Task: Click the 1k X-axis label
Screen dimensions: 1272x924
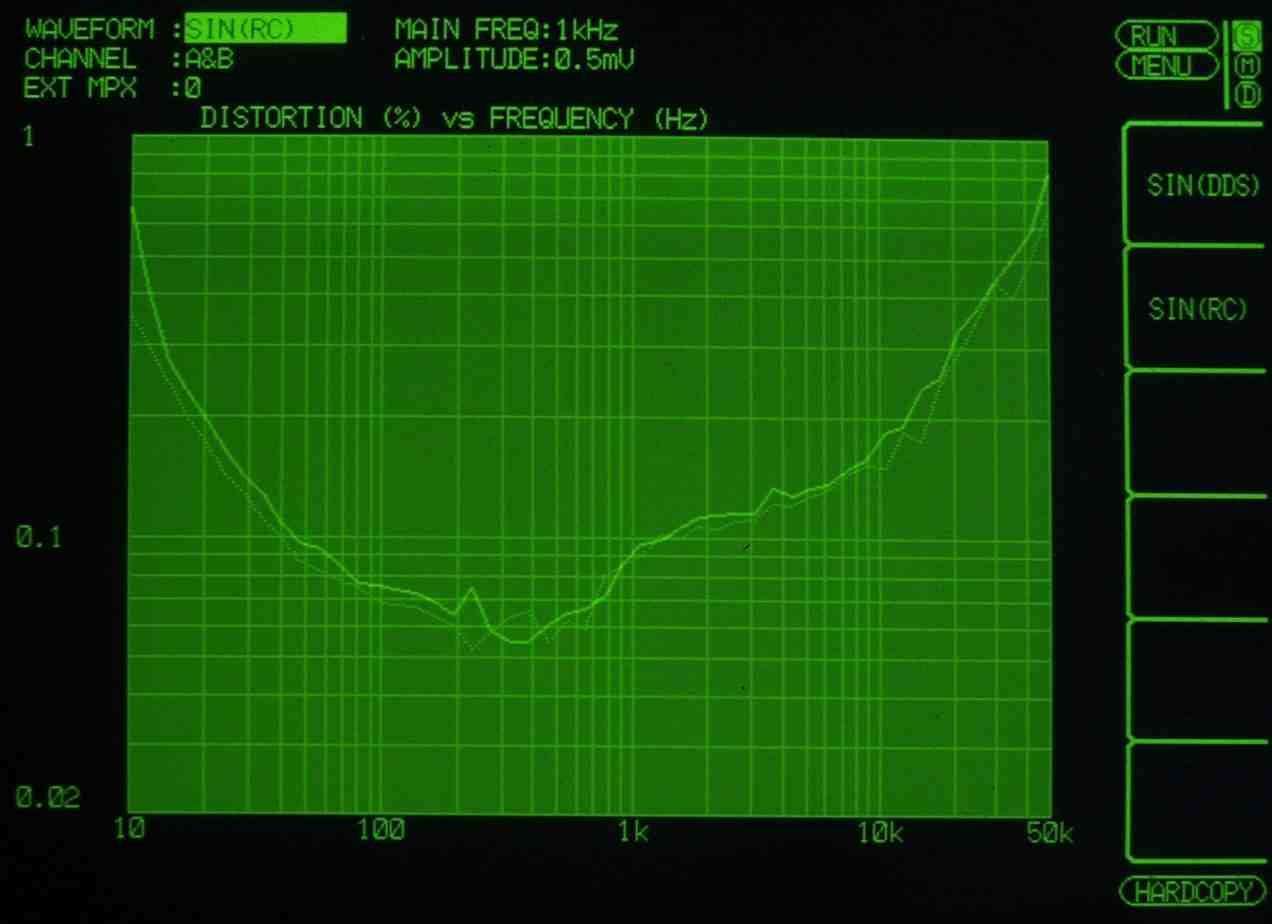Action: 633,831
